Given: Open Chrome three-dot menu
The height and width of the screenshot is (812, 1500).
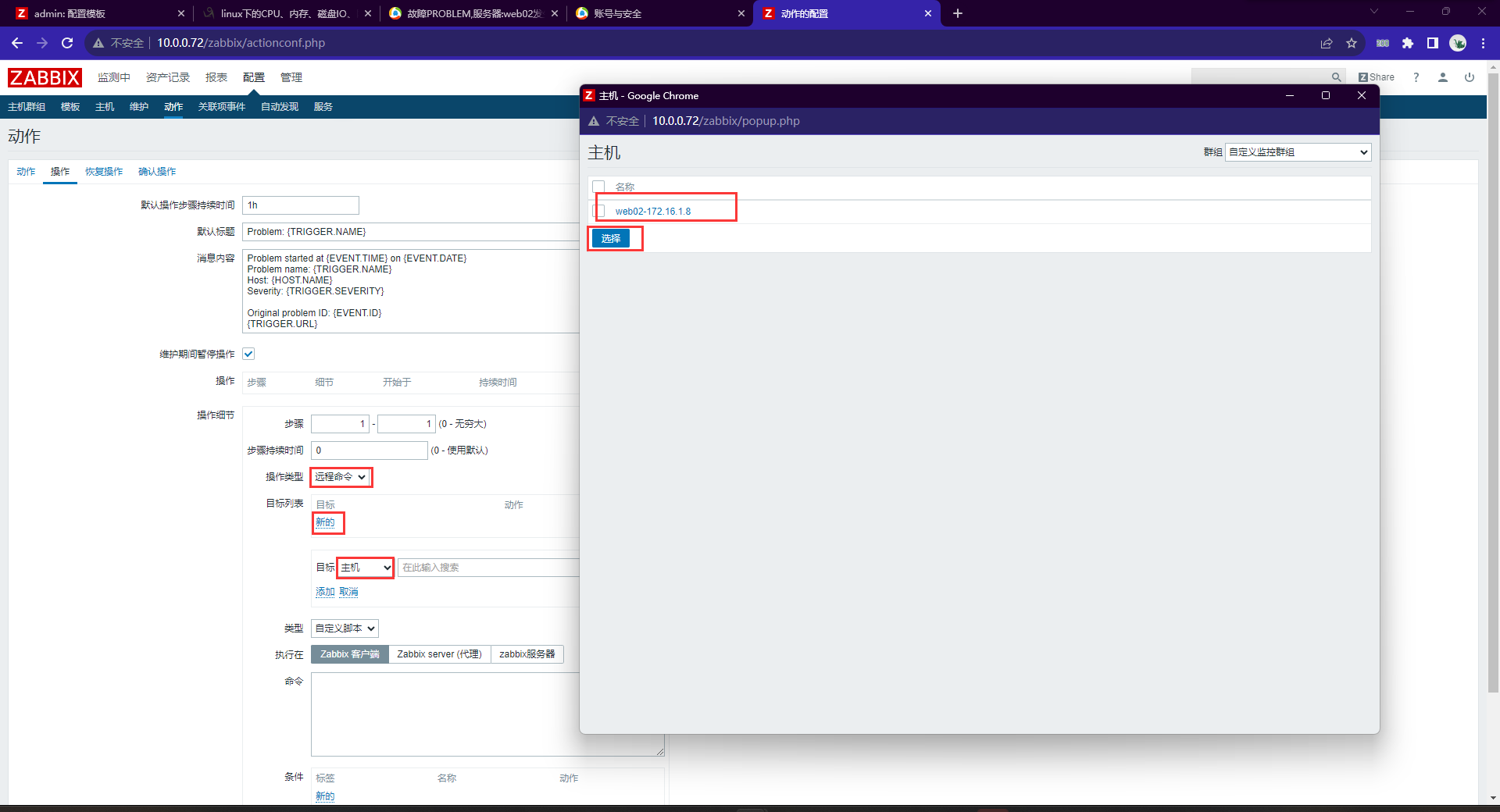Looking at the screenshot, I should pos(1483,43).
